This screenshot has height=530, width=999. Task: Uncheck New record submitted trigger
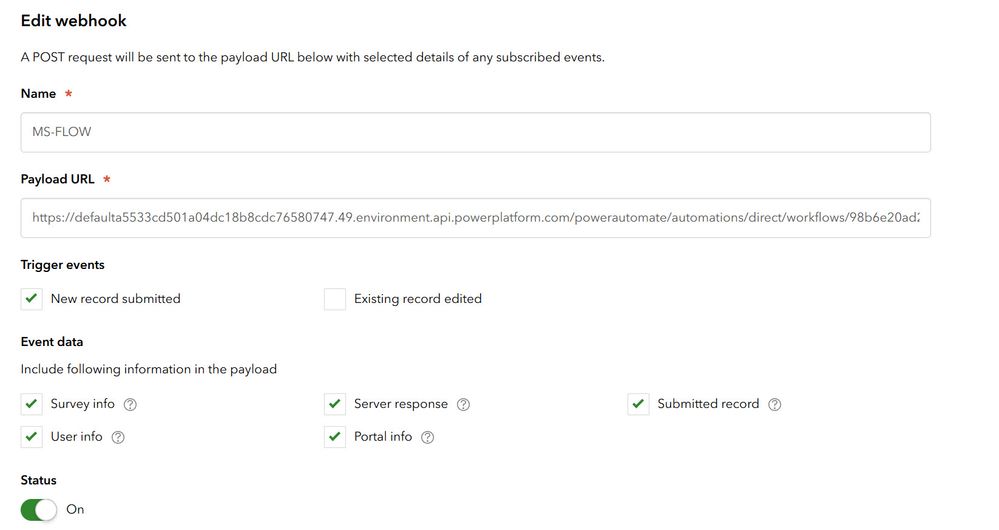tap(32, 299)
